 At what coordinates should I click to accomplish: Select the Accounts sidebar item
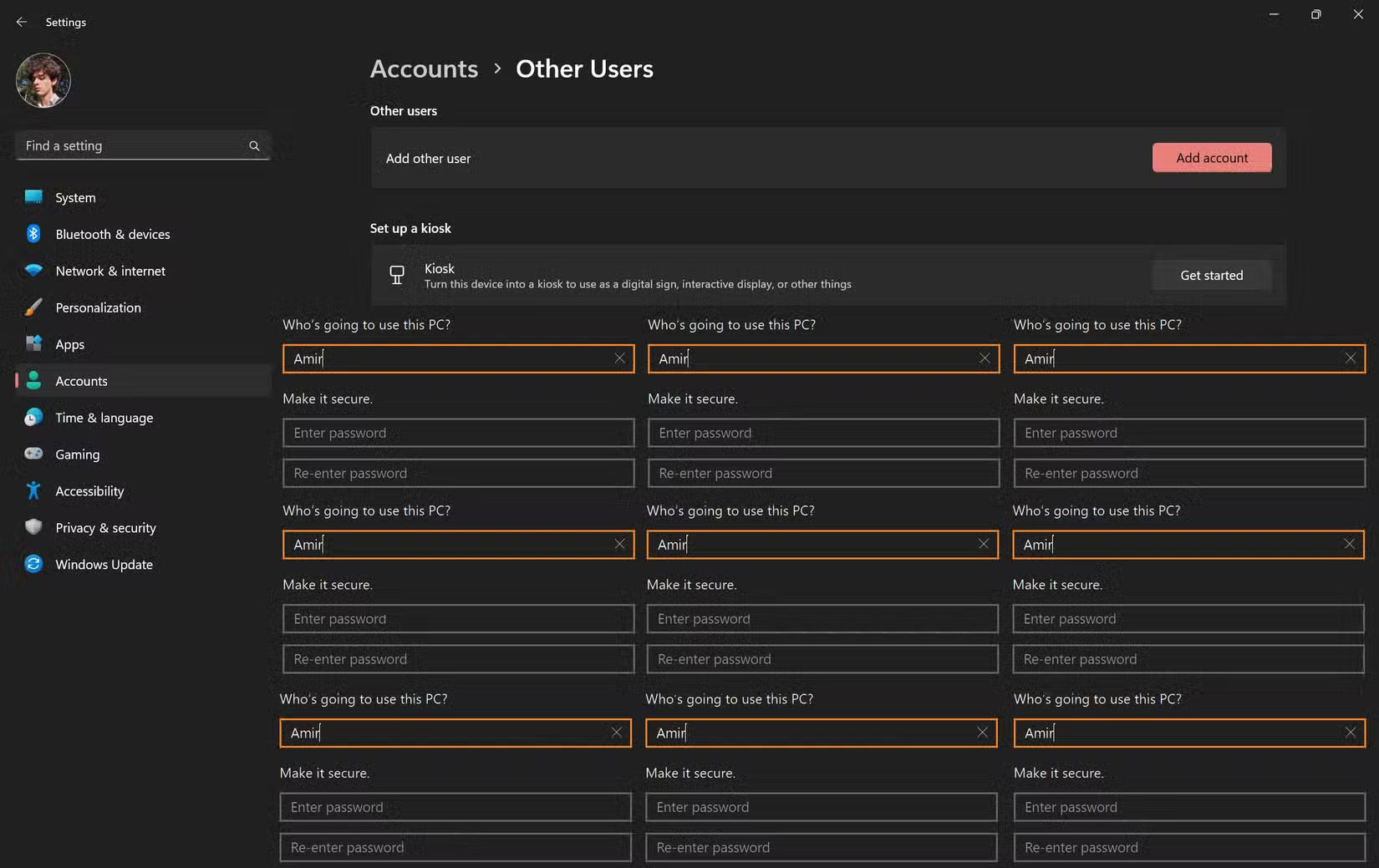pyautogui.click(x=81, y=381)
